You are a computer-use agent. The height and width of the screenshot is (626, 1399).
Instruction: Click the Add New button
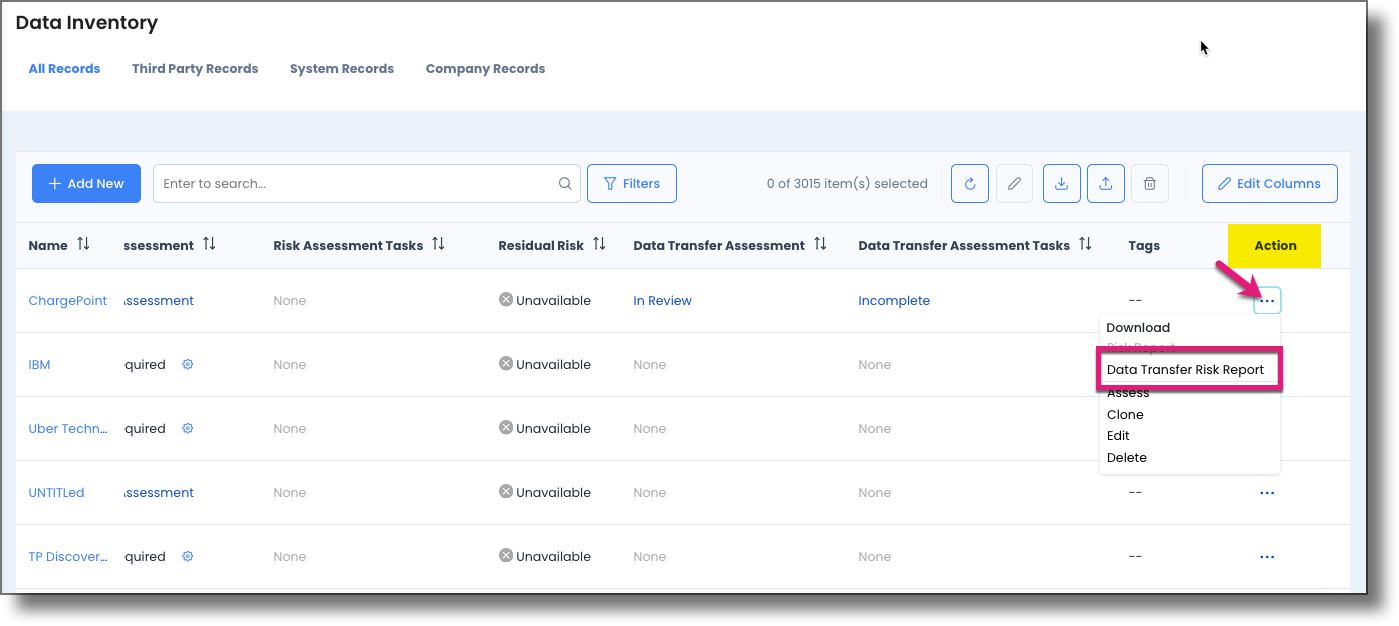[x=86, y=183]
